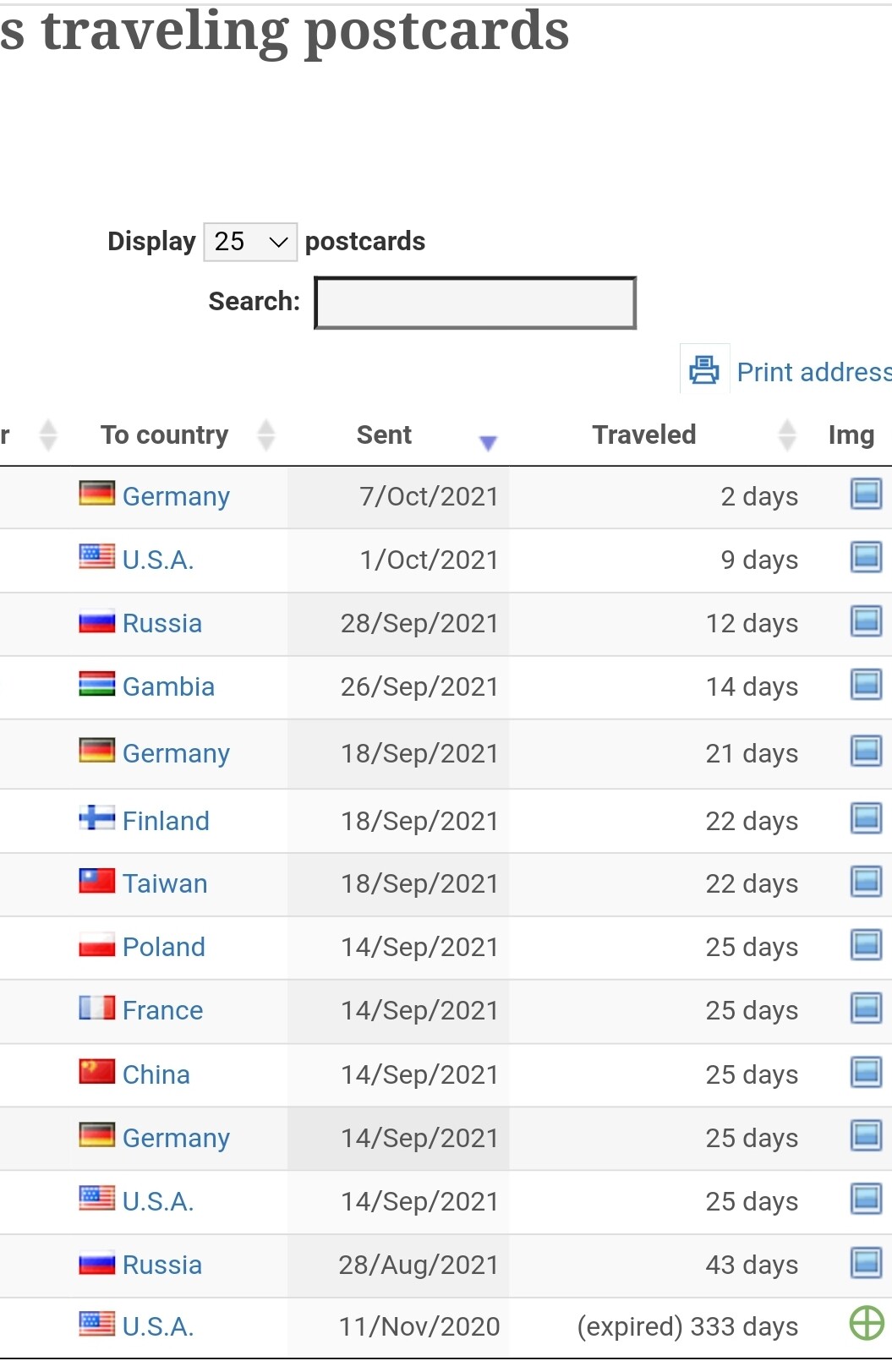Click the green plus icon on expired postcard
Image resolution: width=892 pixels, height=1372 pixels.
[867, 1323]
